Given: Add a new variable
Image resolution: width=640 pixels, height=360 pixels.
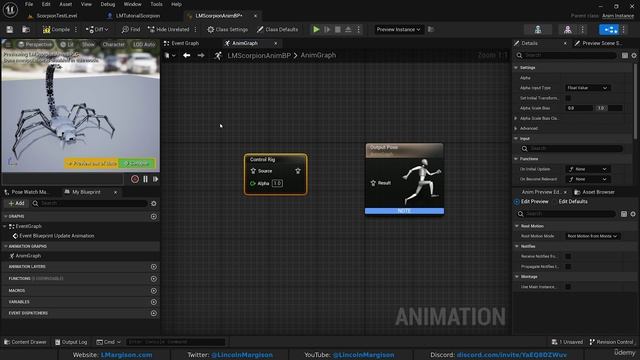Looking at the screenshot, I should point(153,302).
